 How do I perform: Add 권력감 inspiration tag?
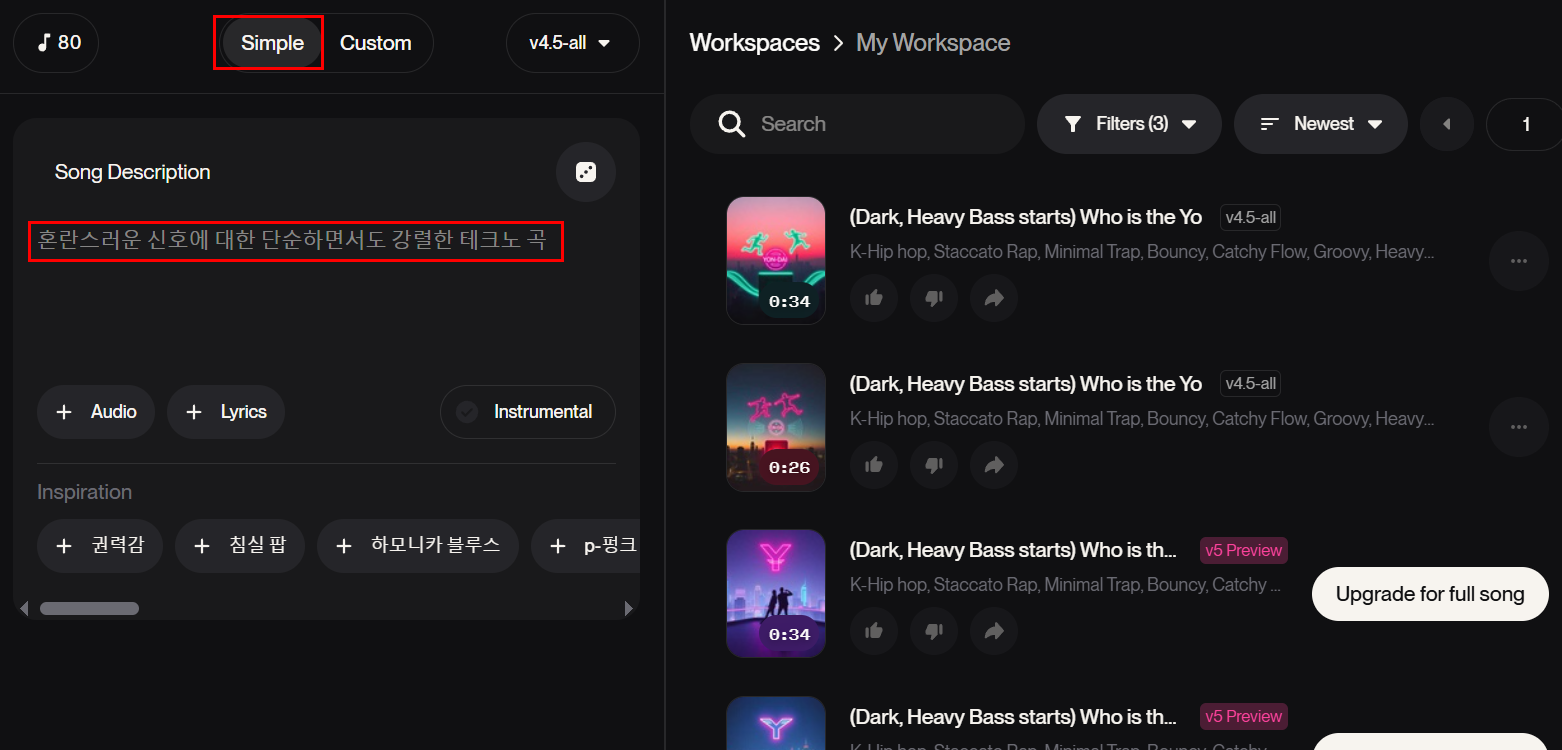100,546
